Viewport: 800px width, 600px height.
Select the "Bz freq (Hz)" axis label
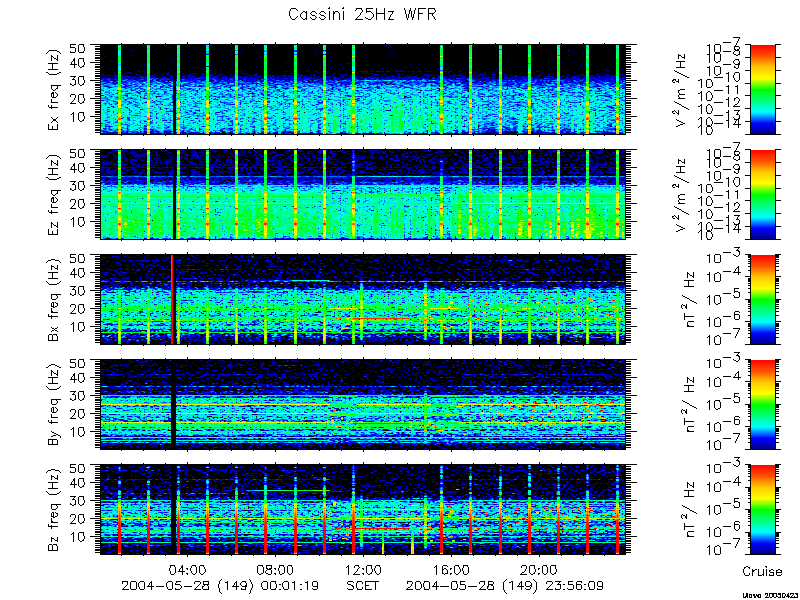54,510
